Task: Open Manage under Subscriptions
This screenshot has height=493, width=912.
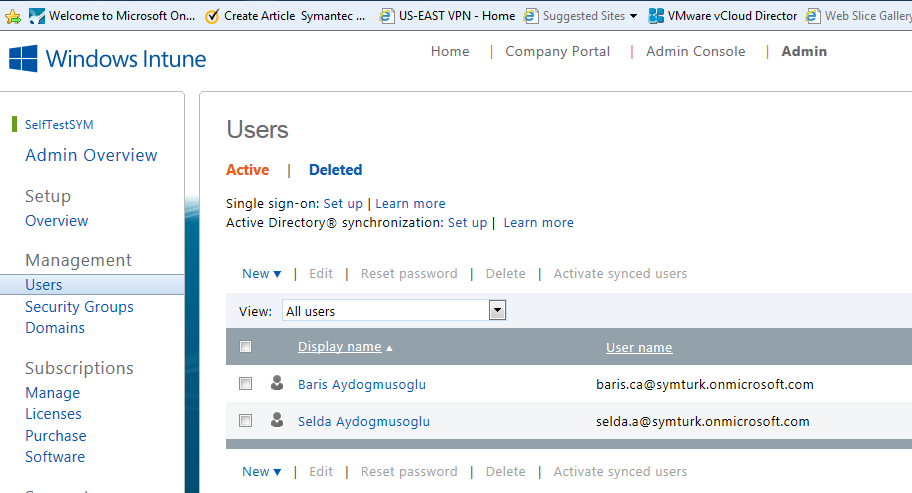Action: (x=52, y=393)
